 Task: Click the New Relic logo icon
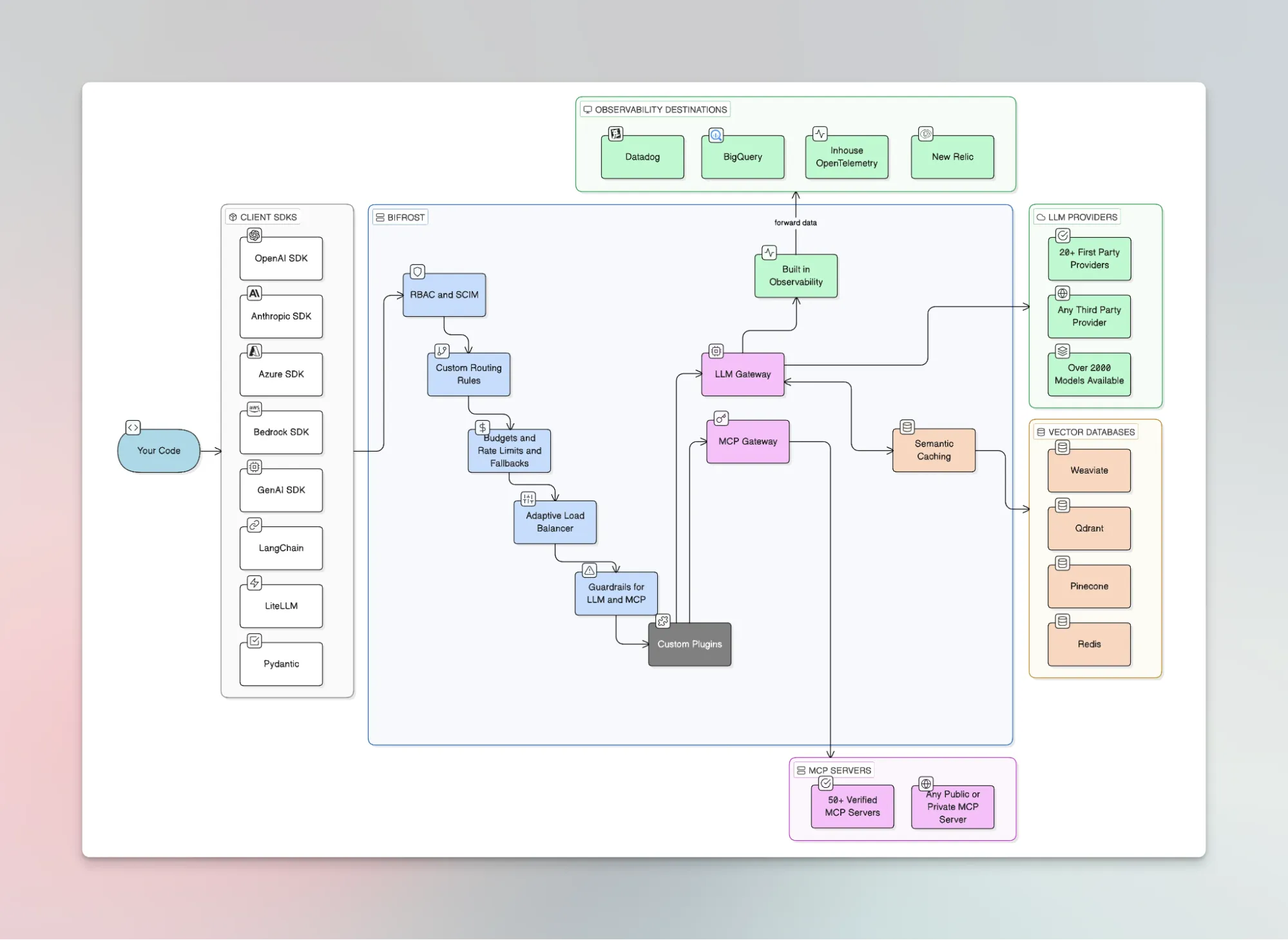point(926,134)
